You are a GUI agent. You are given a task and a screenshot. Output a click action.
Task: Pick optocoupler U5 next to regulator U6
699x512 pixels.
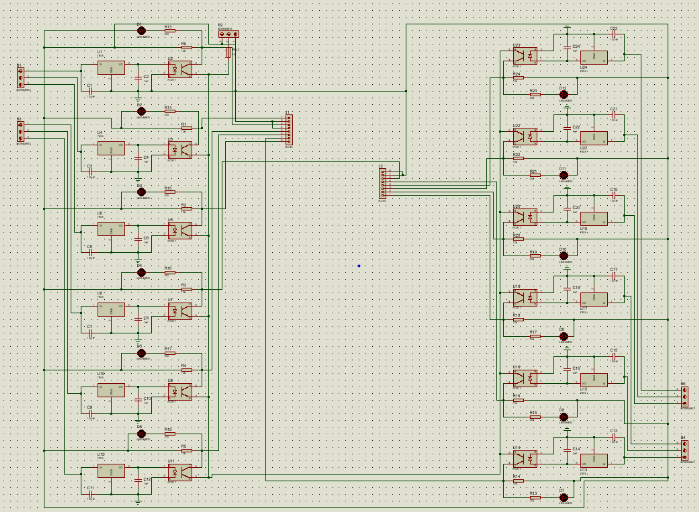[180, 231]
